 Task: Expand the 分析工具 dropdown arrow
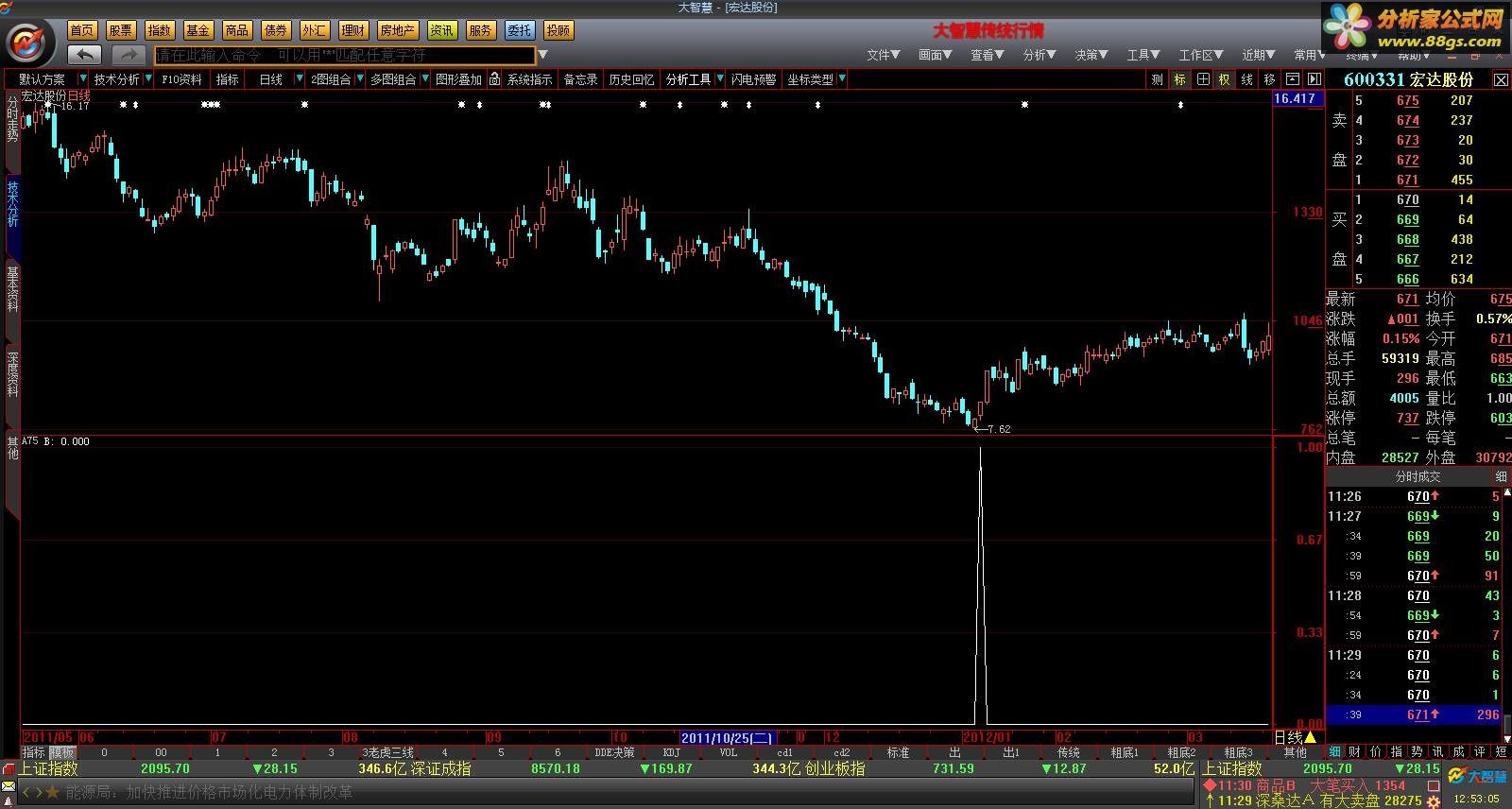(719, 79)
